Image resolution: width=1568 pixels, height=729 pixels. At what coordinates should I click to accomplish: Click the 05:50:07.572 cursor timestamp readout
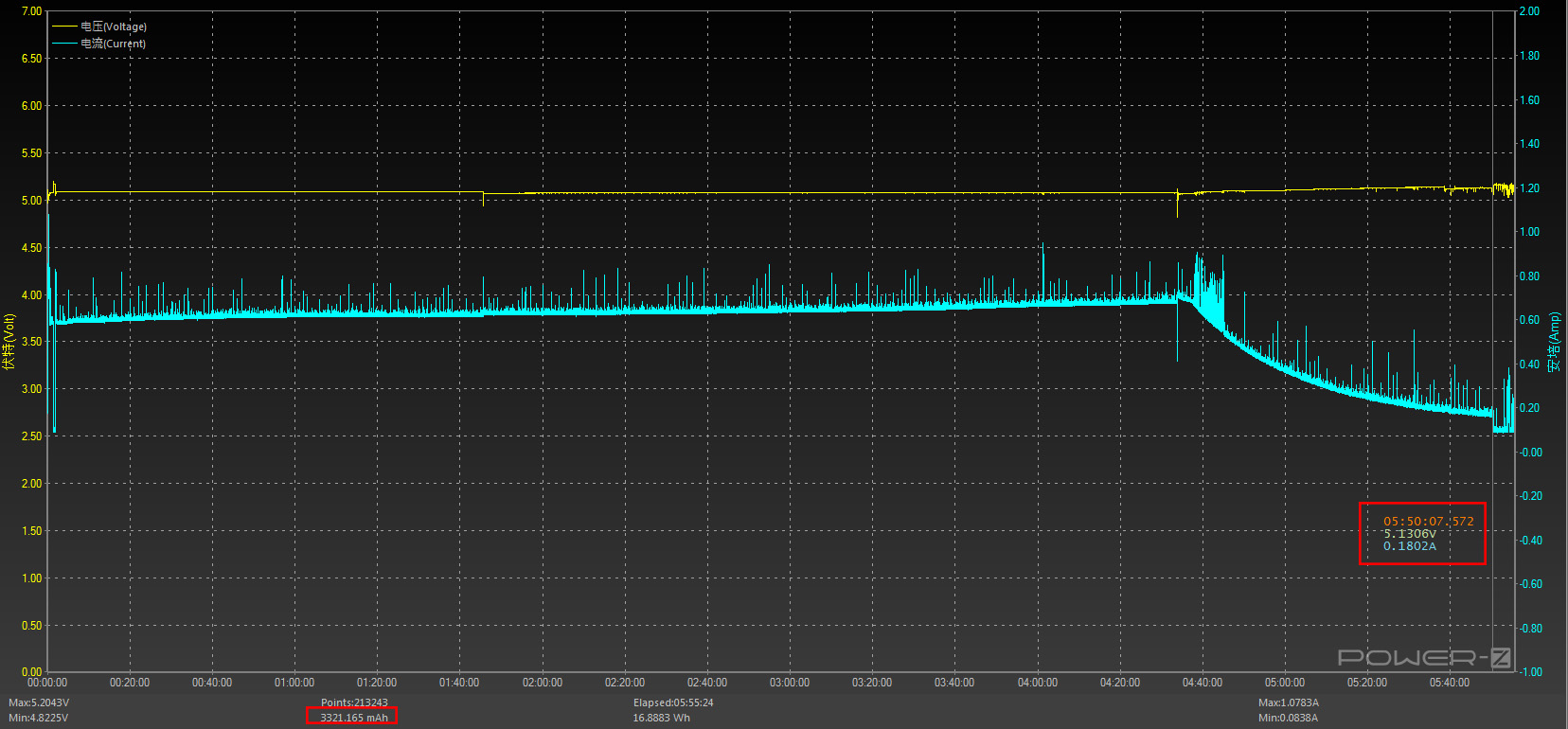coord(1428,521)
